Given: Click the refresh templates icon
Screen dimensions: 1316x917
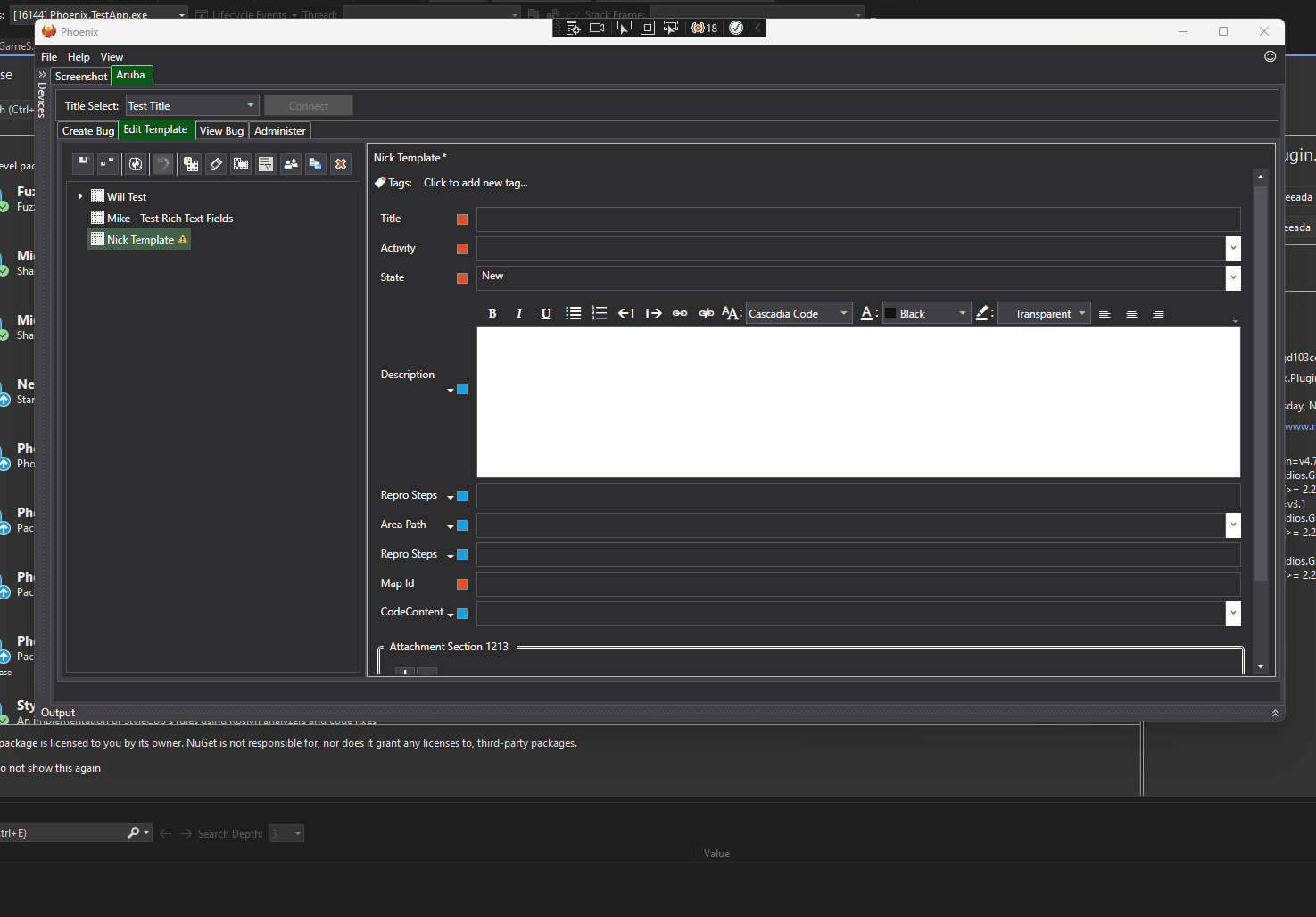Looking at the screenshot, I should pyautogui.click(x=136, y=164).
